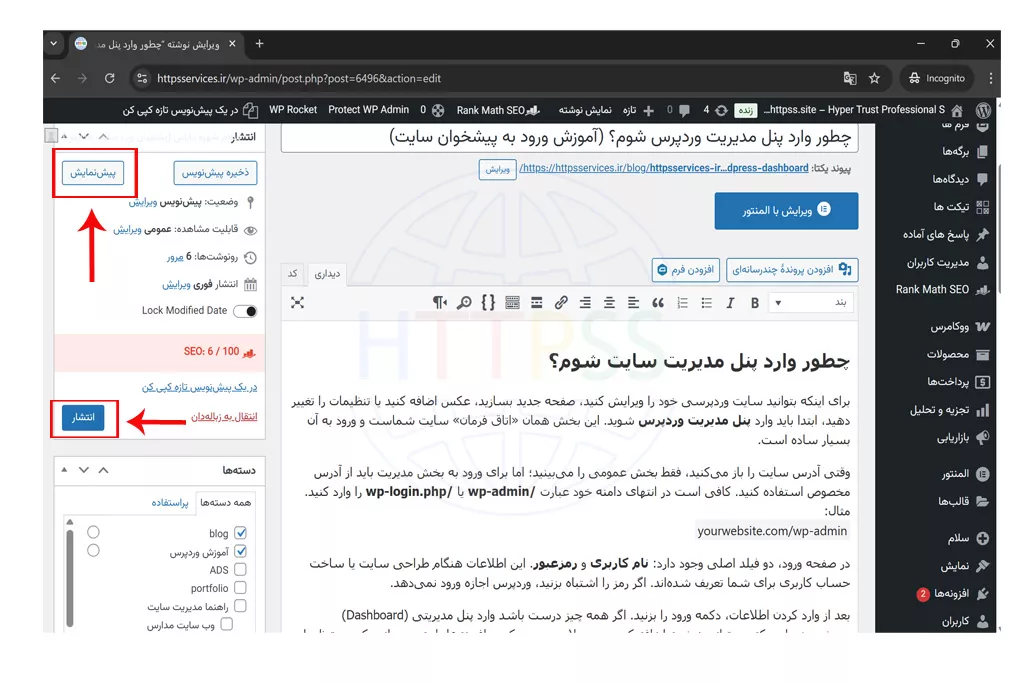Image resolution: width=1024 pixels, height=683 pixels.
Task: Insert the Read More tag
Action: coord(536,302)
